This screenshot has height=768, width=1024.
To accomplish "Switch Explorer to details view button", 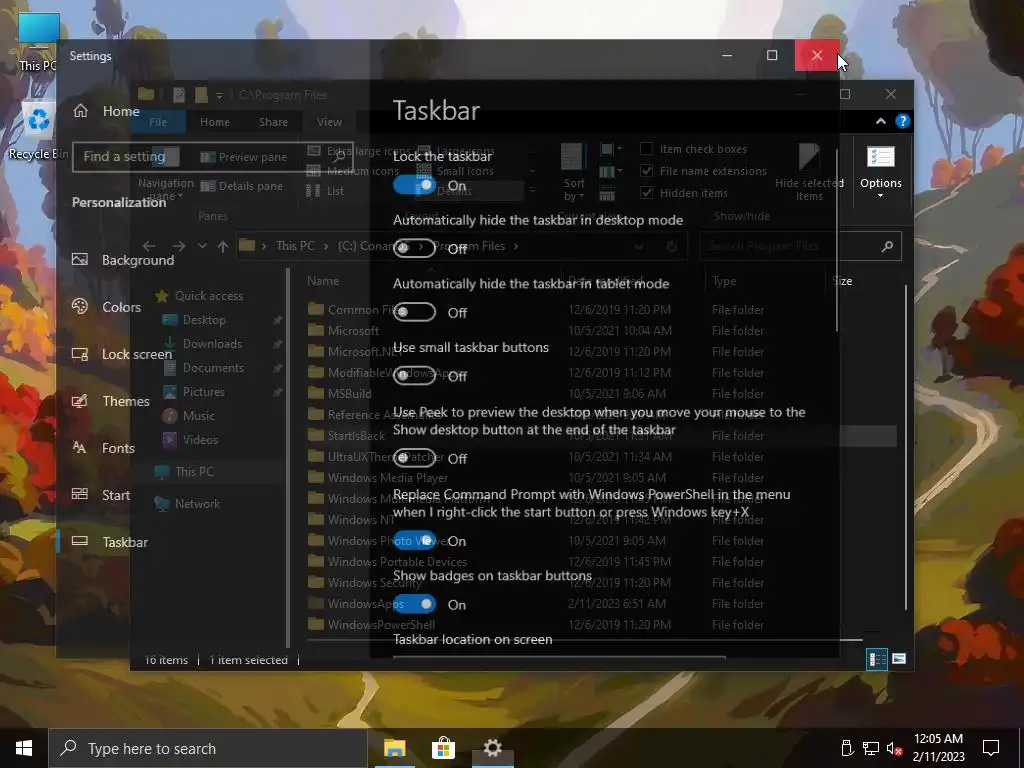I will point(876,659).
